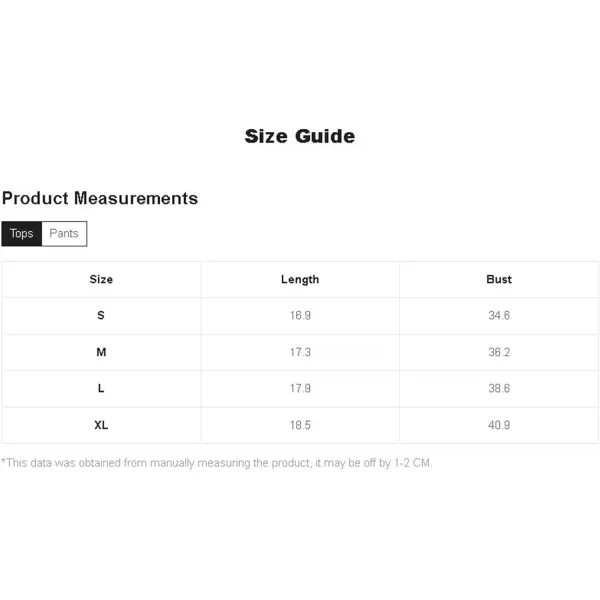Image resolution: width=600 pixels, height=600 pixels.
Task: Click the 38.6 bust value
Action: click(x=499, y=388)
